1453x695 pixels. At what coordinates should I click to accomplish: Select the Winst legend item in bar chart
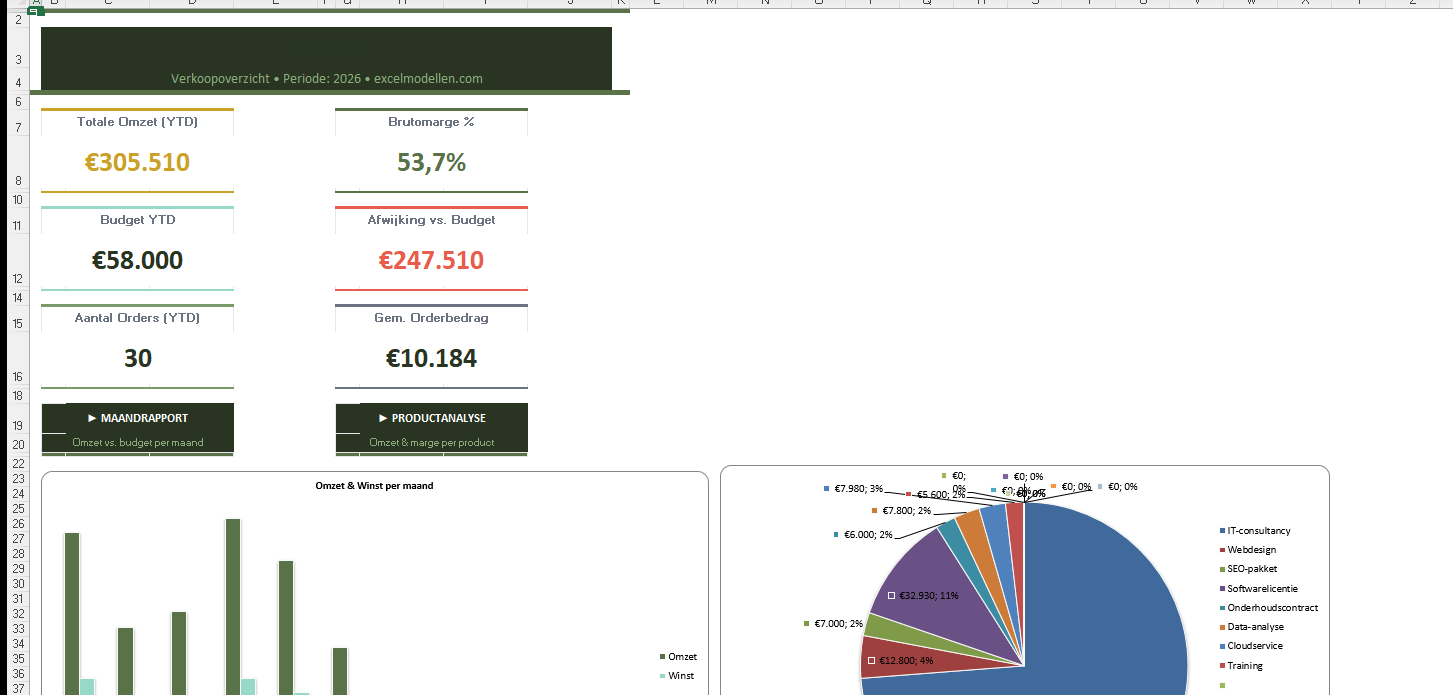[x=681, y=676]
